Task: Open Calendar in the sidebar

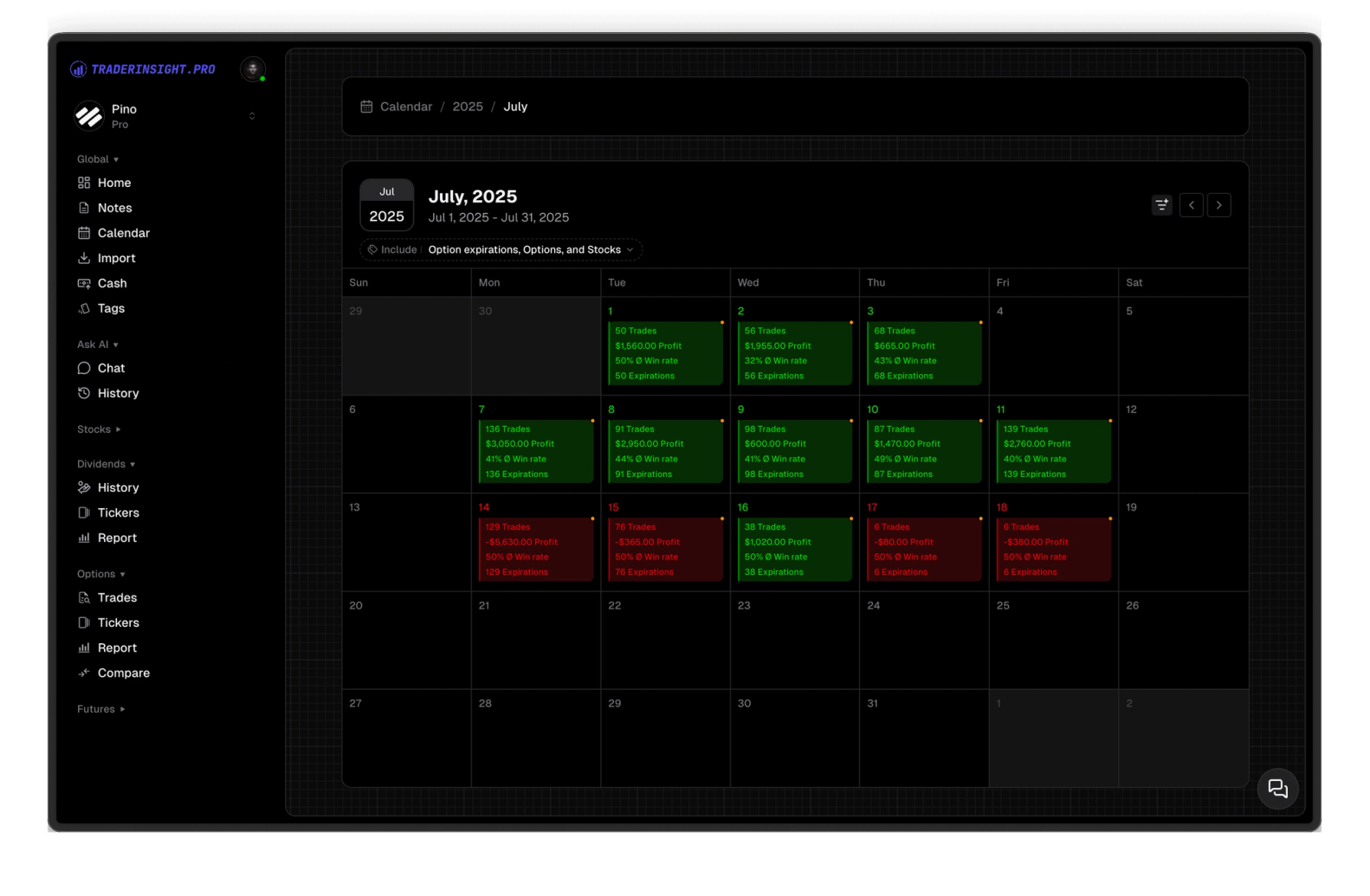Action: (x=124, y=233)
